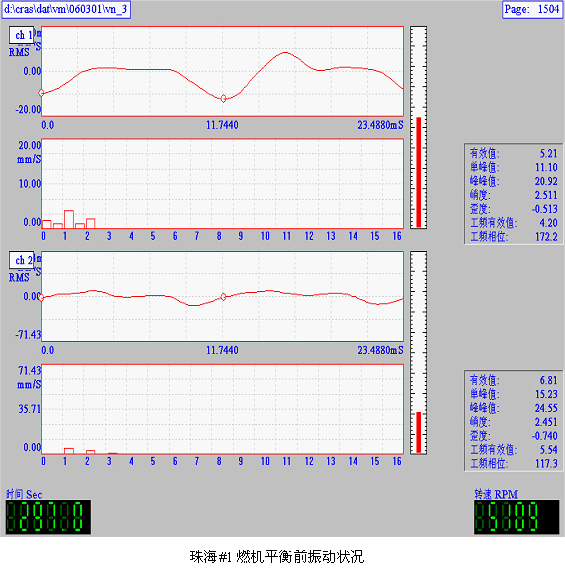
Task: Select ch 2 spectrum bar at order 1
Action: click(x=69, y=451)
